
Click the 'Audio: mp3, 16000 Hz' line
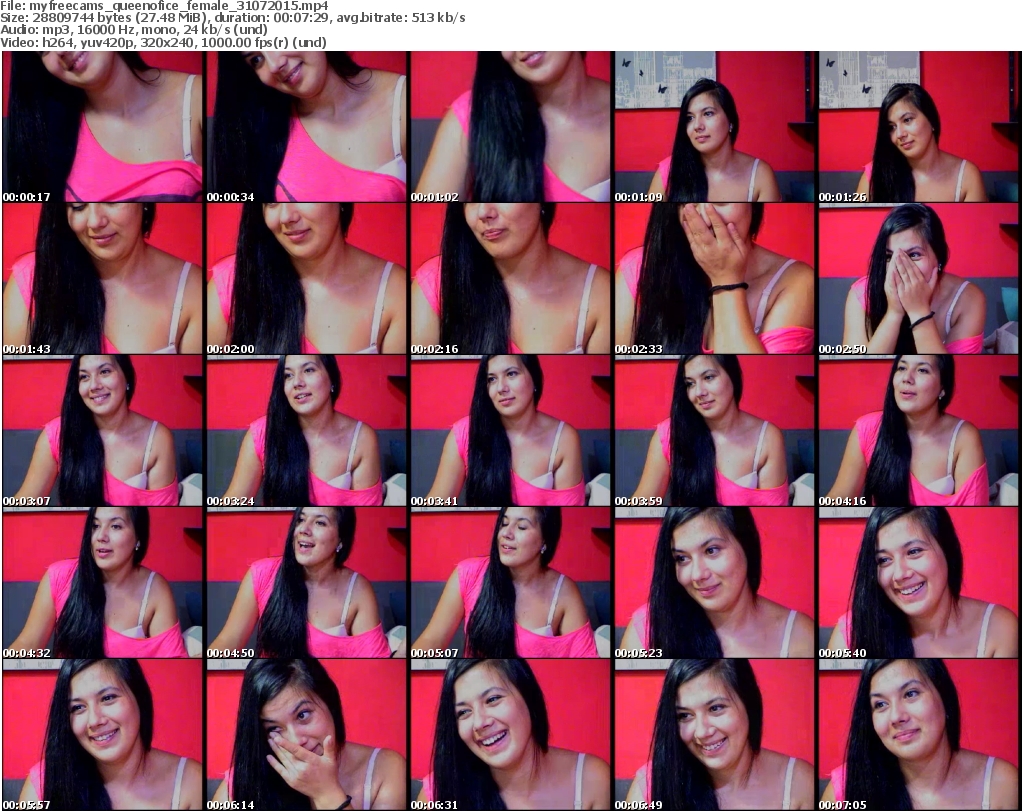[x=134, y=30]
